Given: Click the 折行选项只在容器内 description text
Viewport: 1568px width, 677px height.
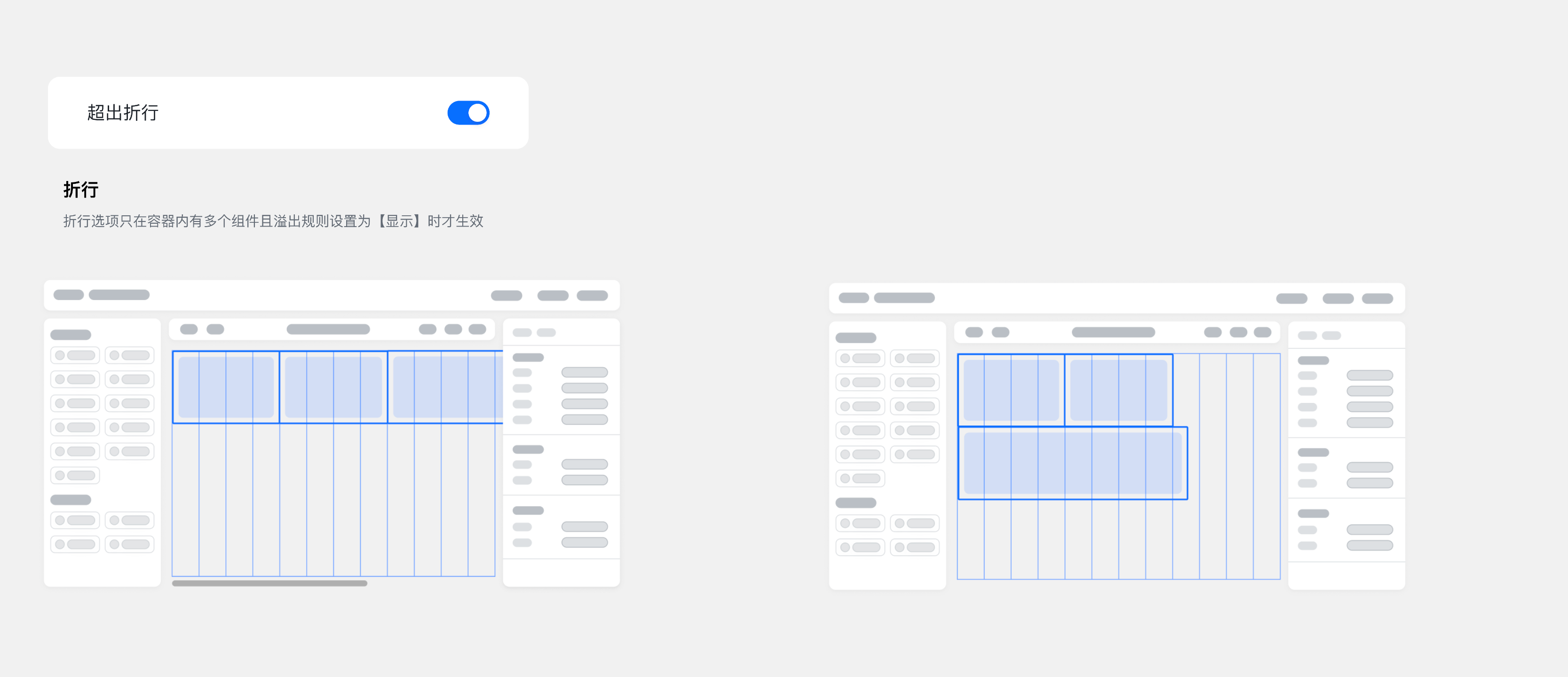Looking at the screenshot, I should (273, 221).
